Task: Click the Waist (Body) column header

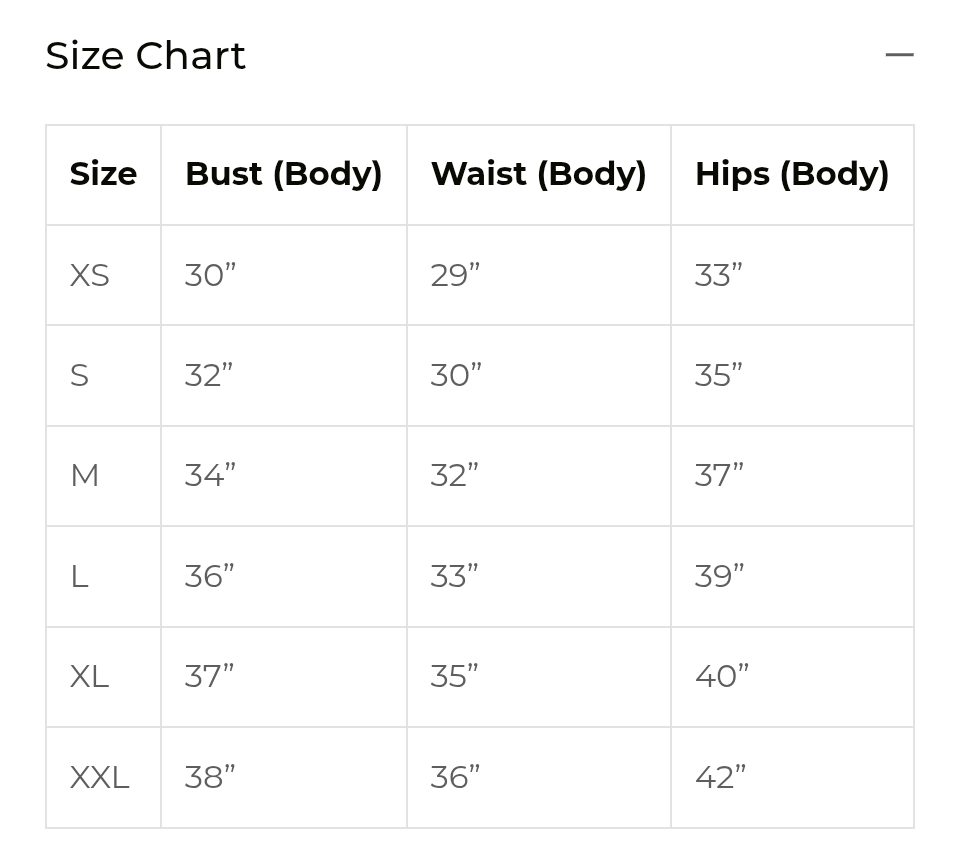Action: click(538, 174)
